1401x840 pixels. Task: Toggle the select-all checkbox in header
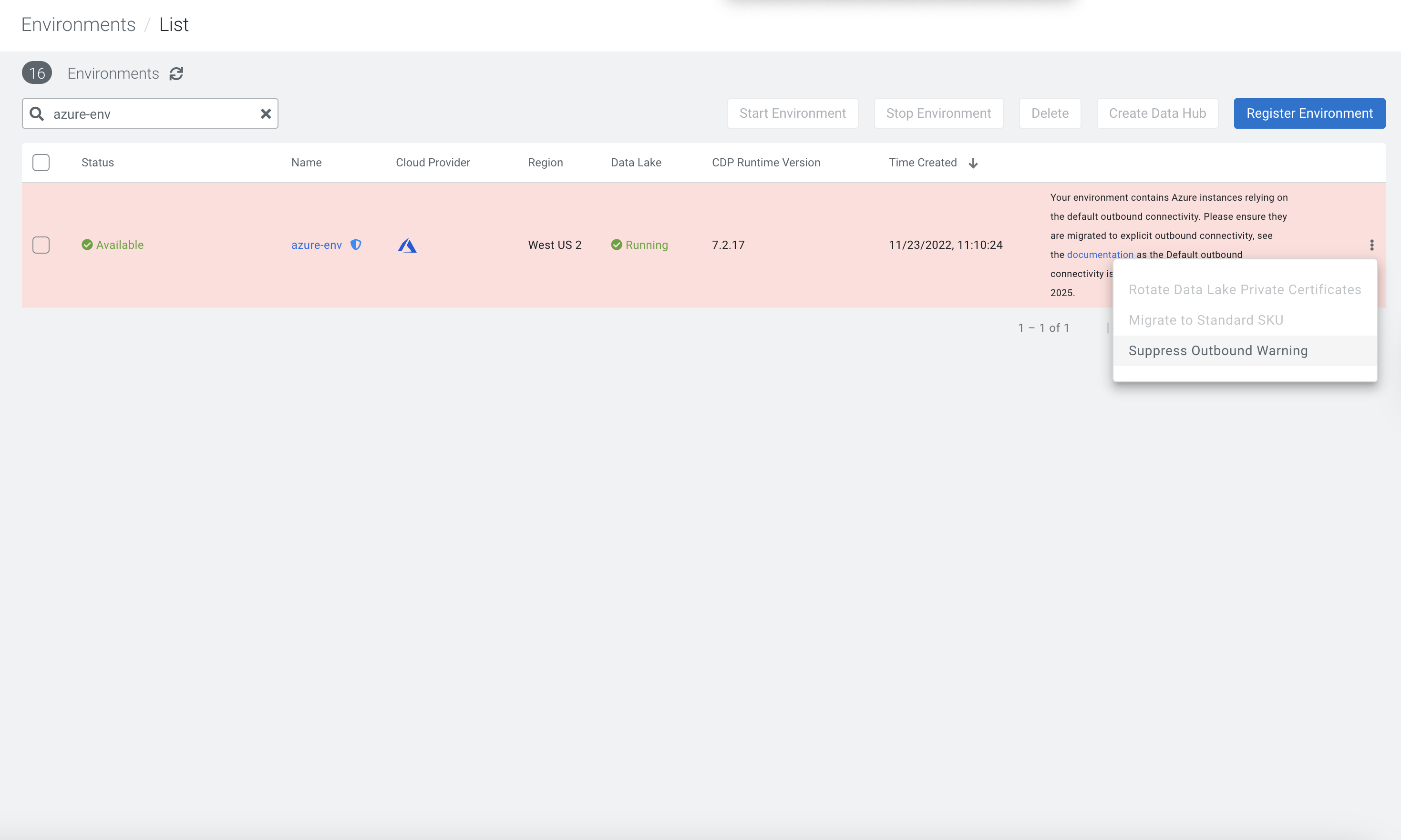pos(41,163)
